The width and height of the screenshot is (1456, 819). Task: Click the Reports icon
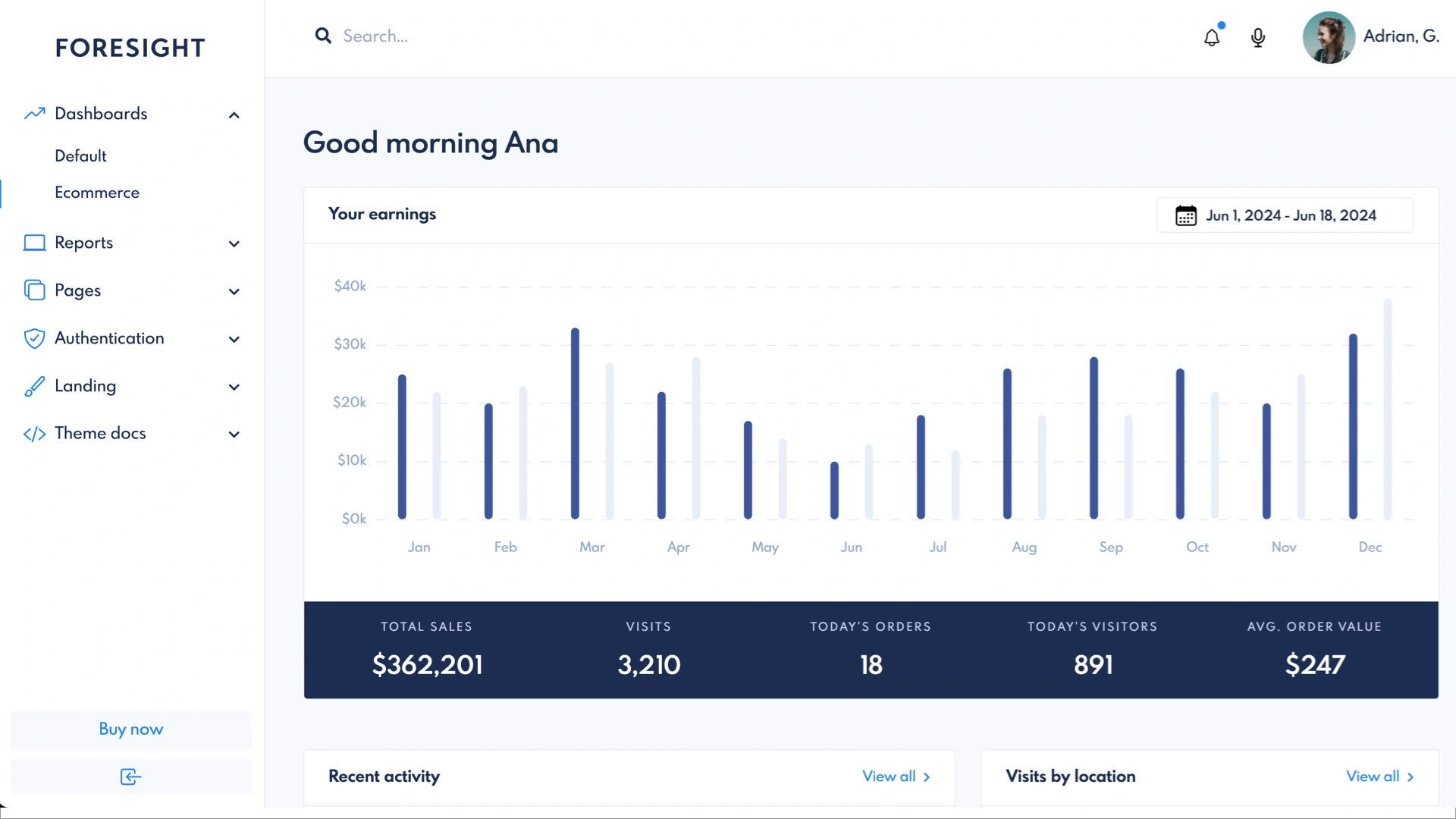34,243
